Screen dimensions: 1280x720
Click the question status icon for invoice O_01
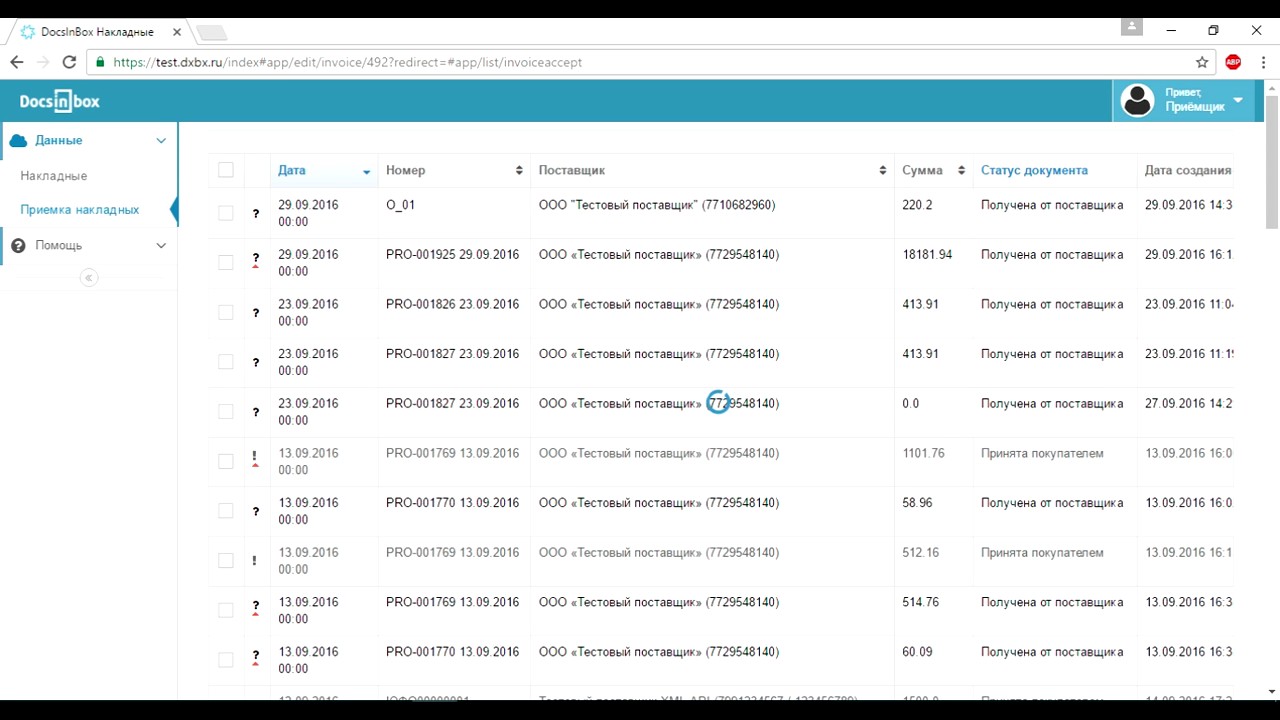[x=256, y=213]
